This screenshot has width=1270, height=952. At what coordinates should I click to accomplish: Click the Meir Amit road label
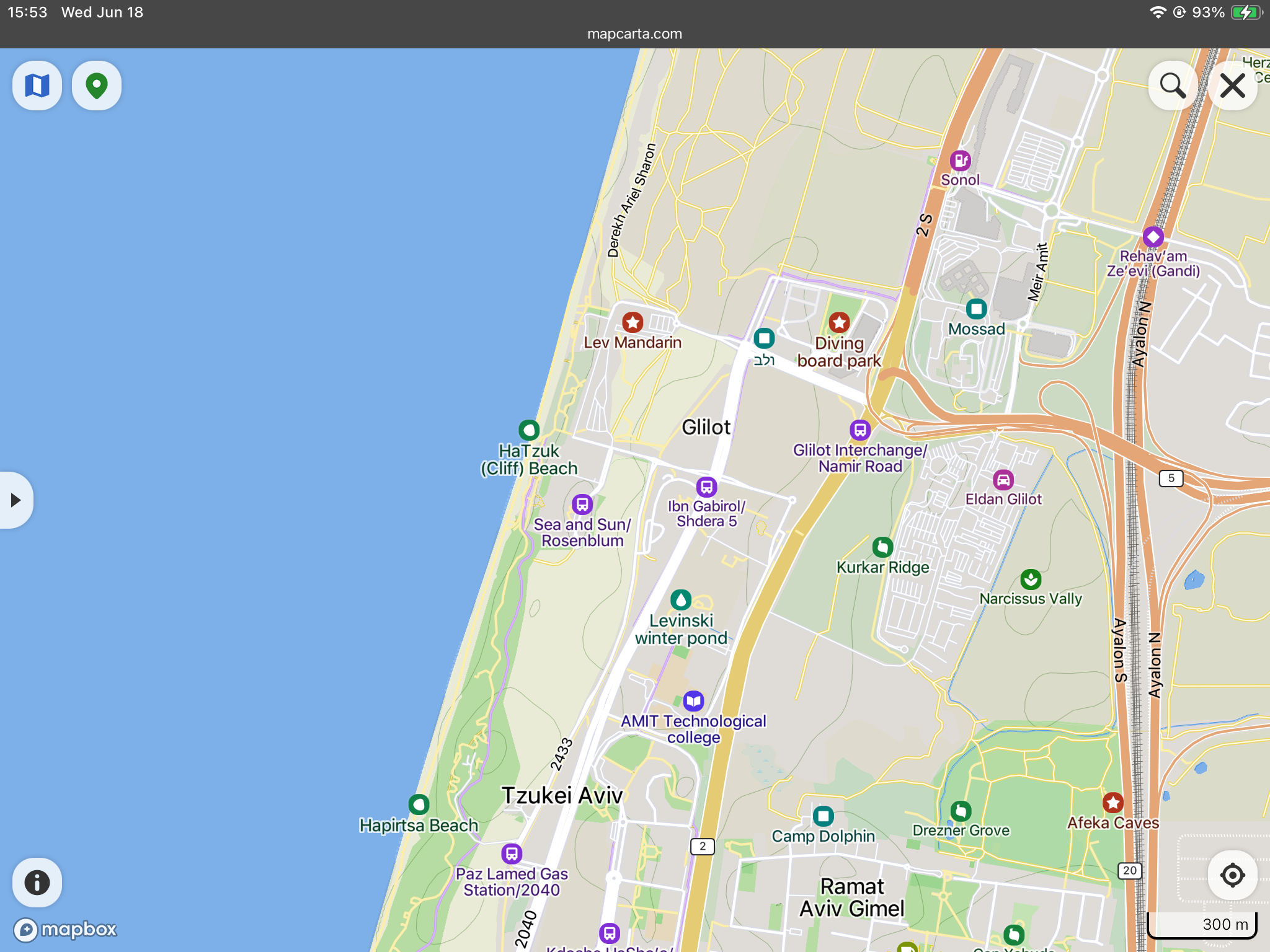pos(1037,273)
